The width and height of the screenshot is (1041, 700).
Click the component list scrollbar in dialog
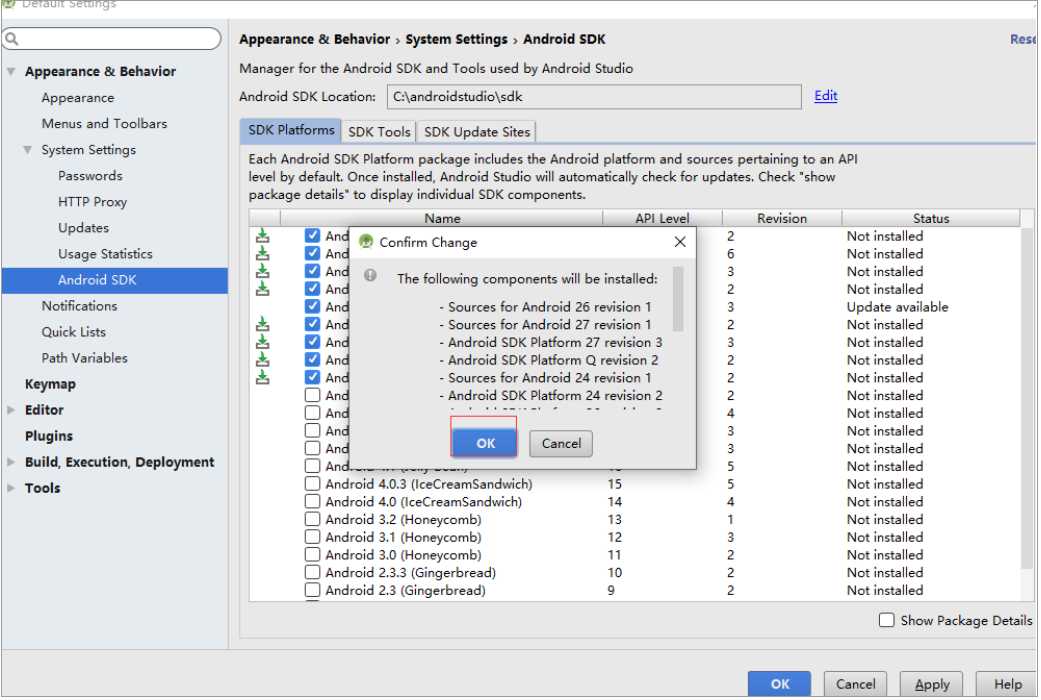pos(678,299)
